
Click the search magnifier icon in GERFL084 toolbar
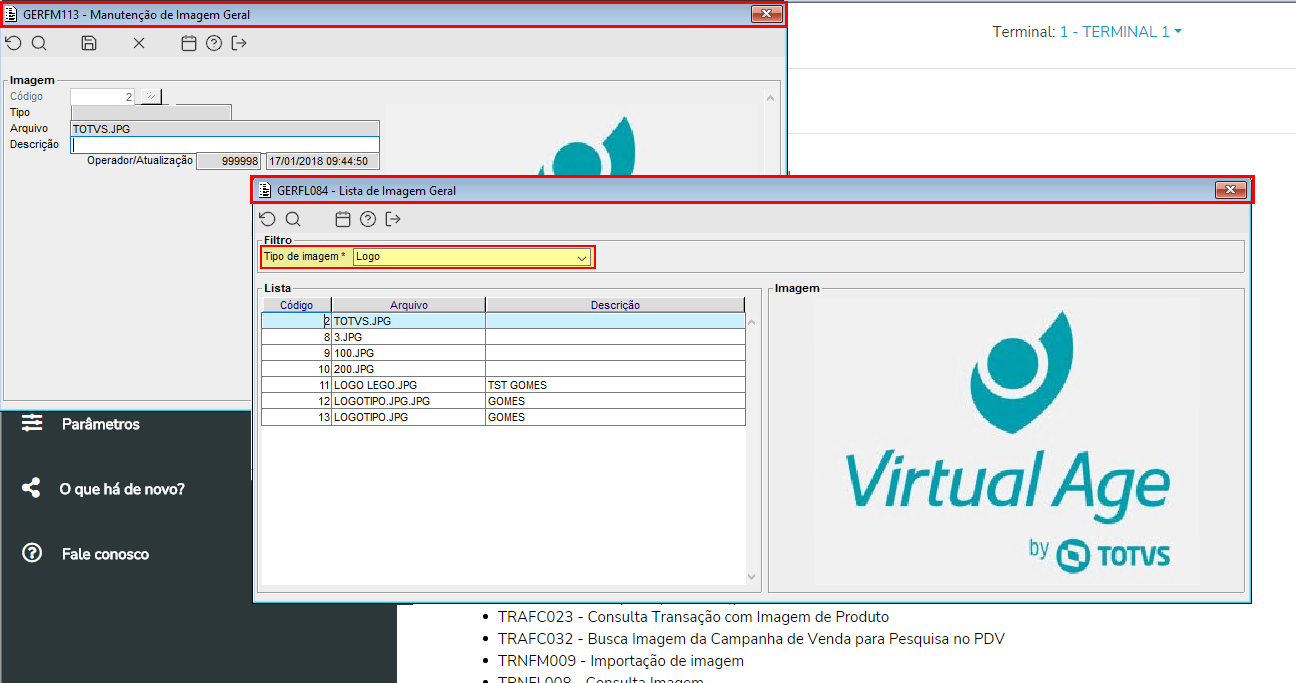(x=293, y=219)
